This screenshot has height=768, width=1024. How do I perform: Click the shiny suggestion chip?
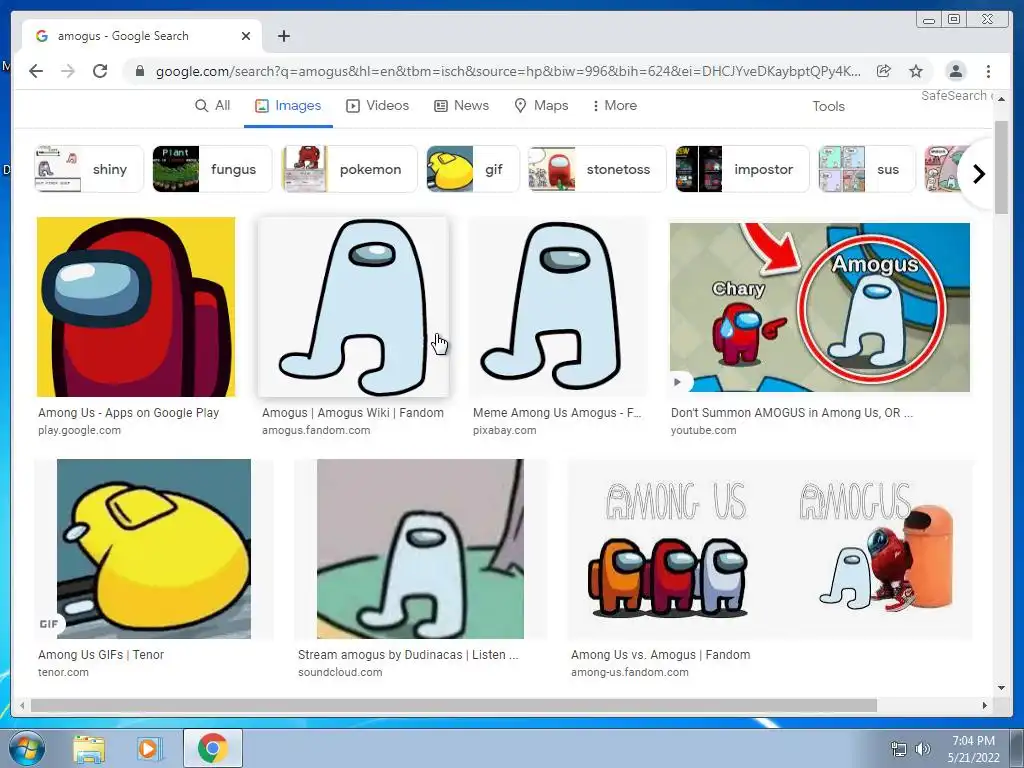tap(88, 169)
